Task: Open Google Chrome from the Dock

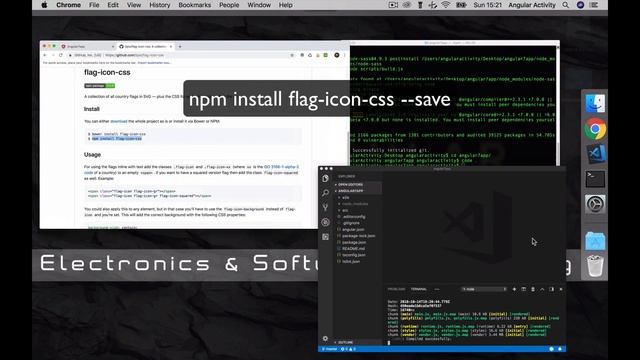Action: 595,129
